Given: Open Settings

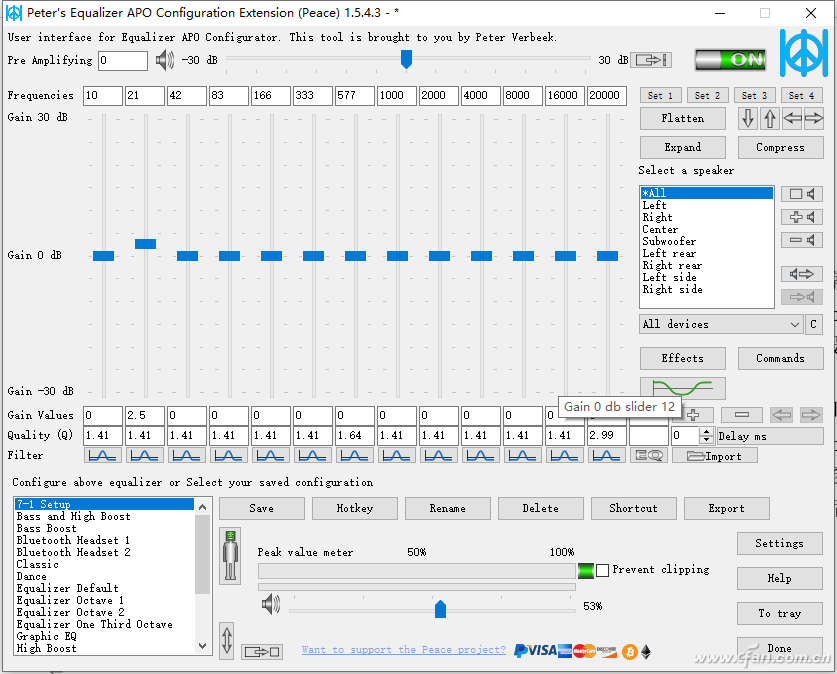Looking at the screenshot, I should [779, 543].
